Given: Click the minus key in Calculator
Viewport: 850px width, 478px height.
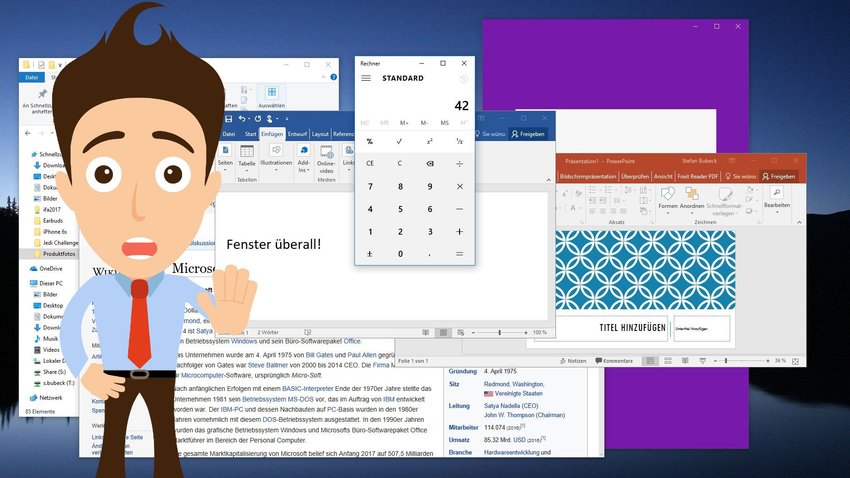Looking at the screenshot, I should (x=459, y=209).
